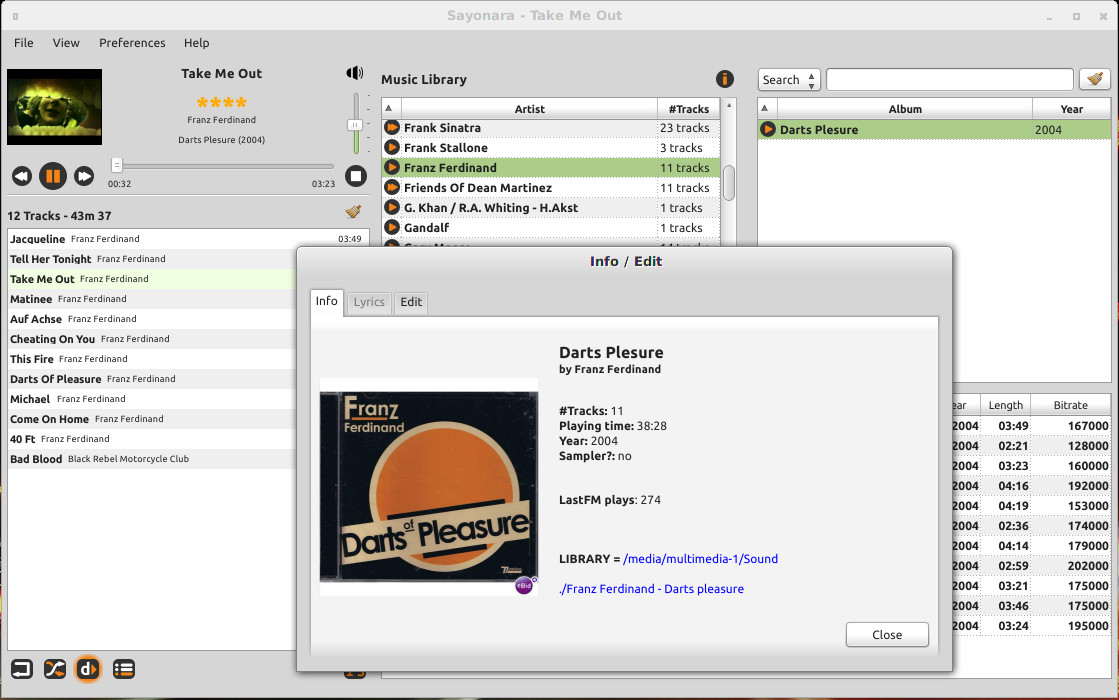Image resolution: width=1119 pixels, height=700 pixels.
Task: Open the Help menu
Action: click(196, 43)
